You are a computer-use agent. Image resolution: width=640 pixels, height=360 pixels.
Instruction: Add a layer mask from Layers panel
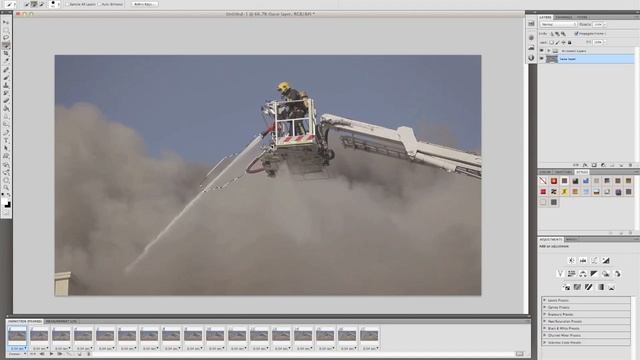pos(594,165)
